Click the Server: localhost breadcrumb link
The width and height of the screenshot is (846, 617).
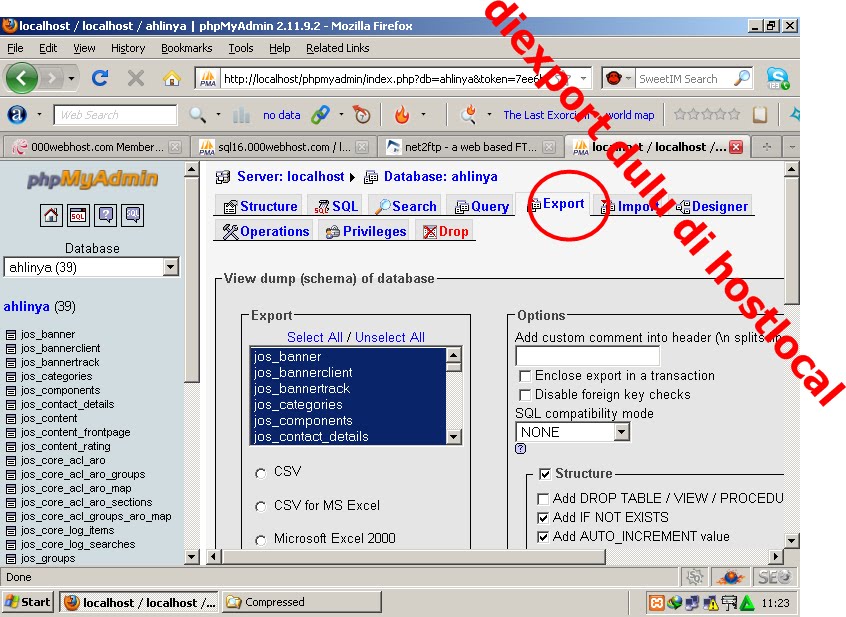click(x=290, y=176)
